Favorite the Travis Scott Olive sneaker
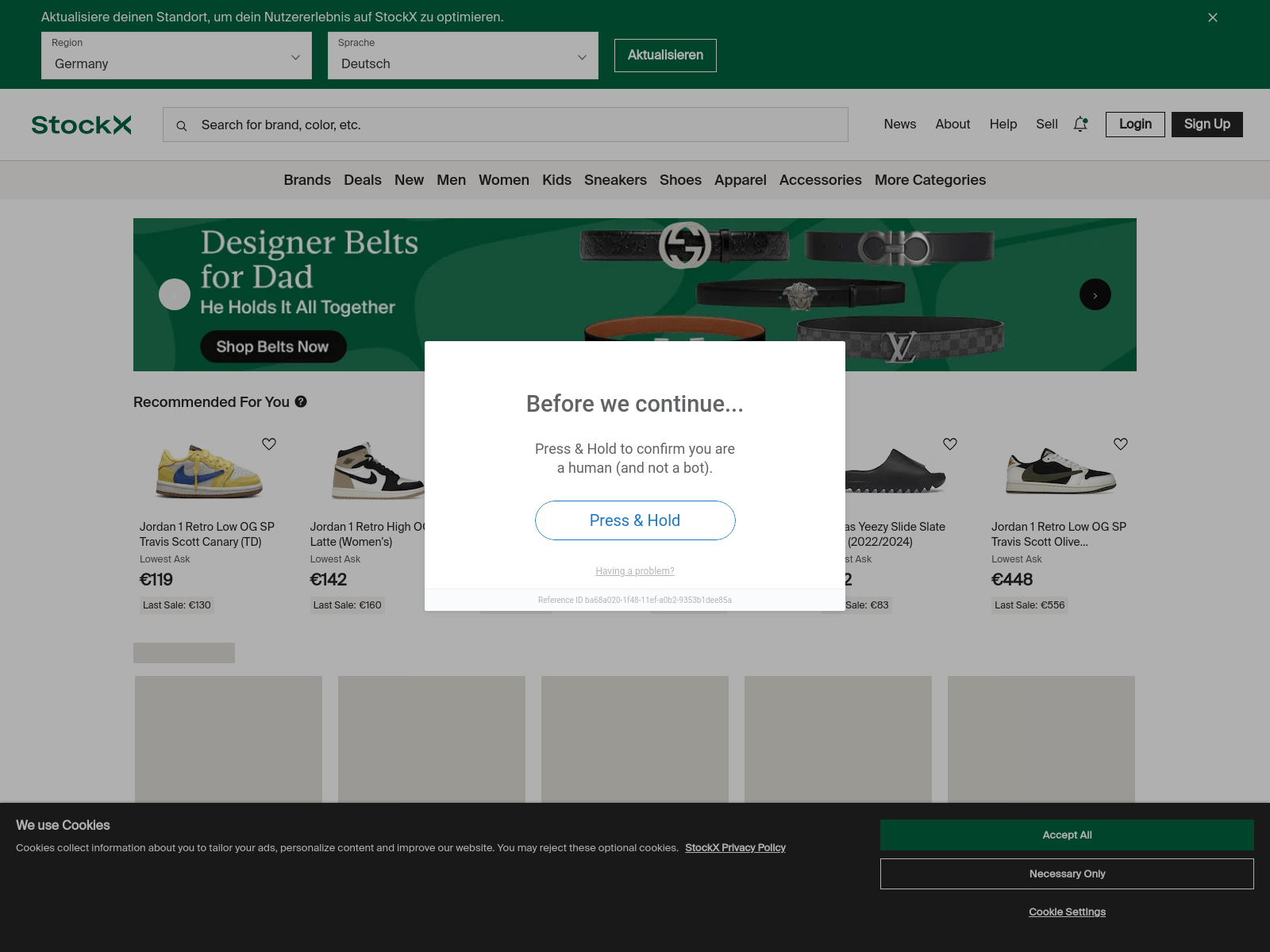Screen dimensions: 1270x952 [x=1121, y=444]
